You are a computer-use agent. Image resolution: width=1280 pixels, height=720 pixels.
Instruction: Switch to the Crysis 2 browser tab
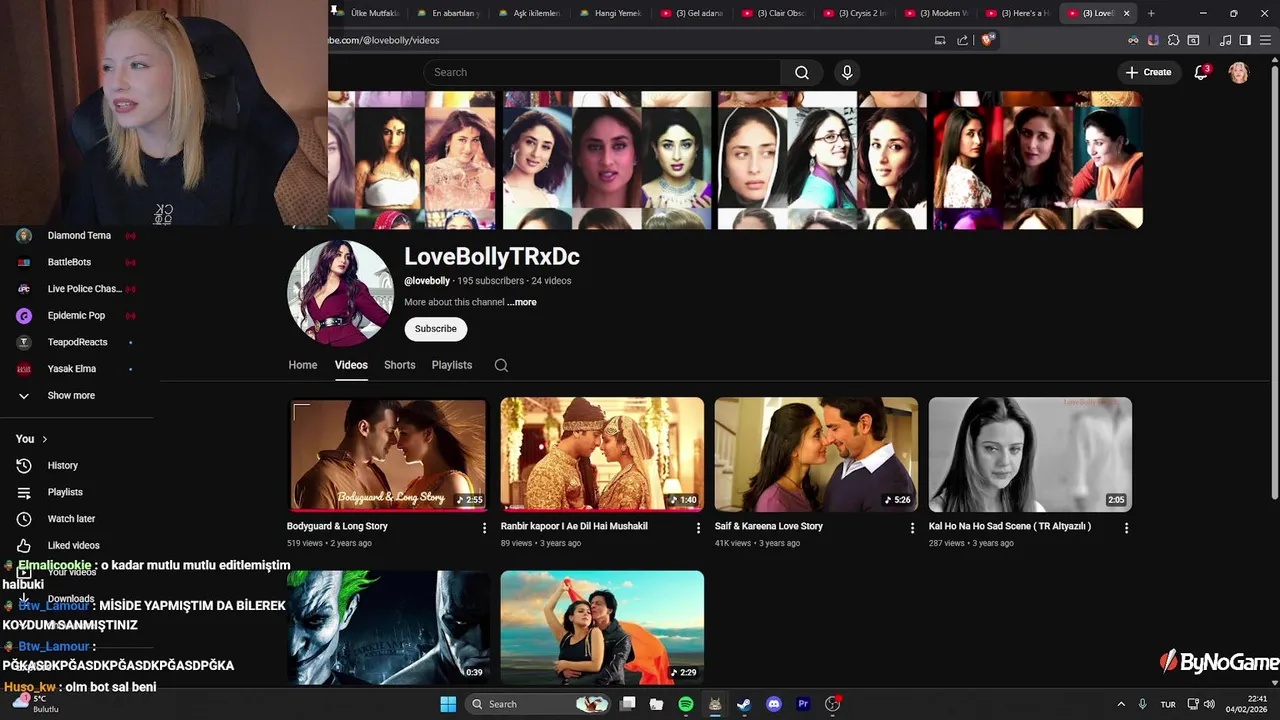pos(855,13)
